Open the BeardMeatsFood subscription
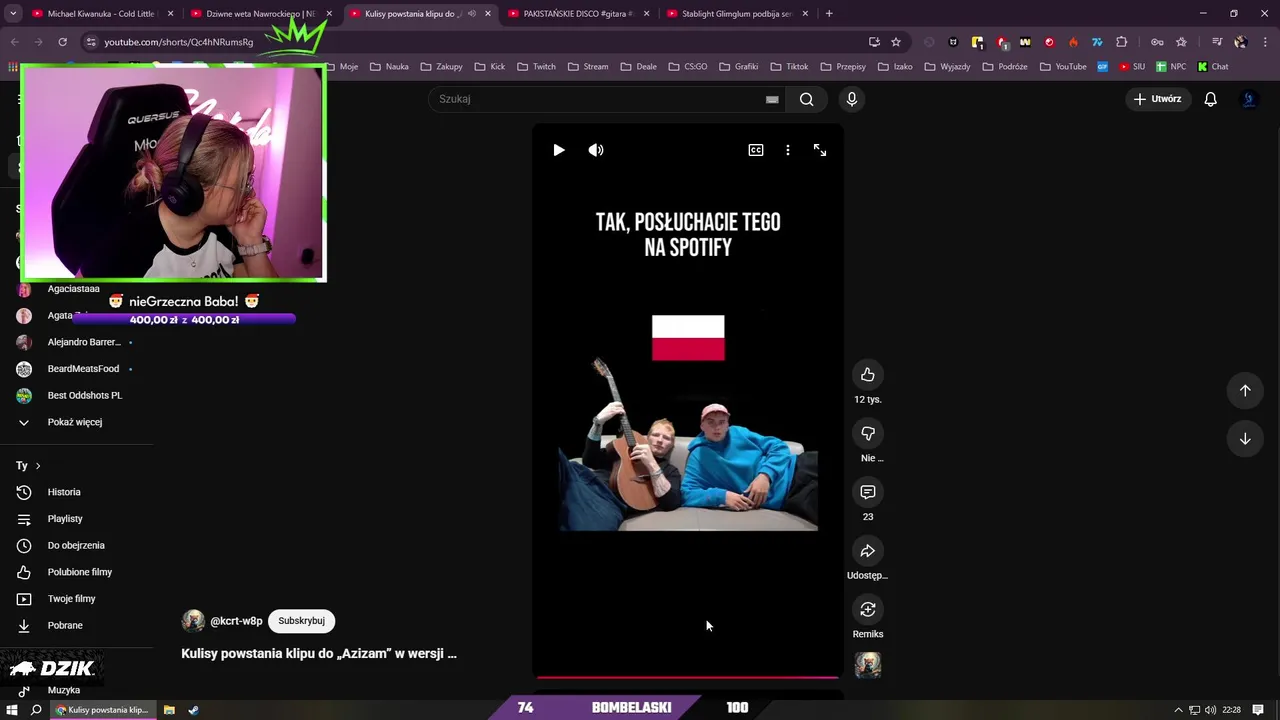1280x720 pixels. point(83,369)
